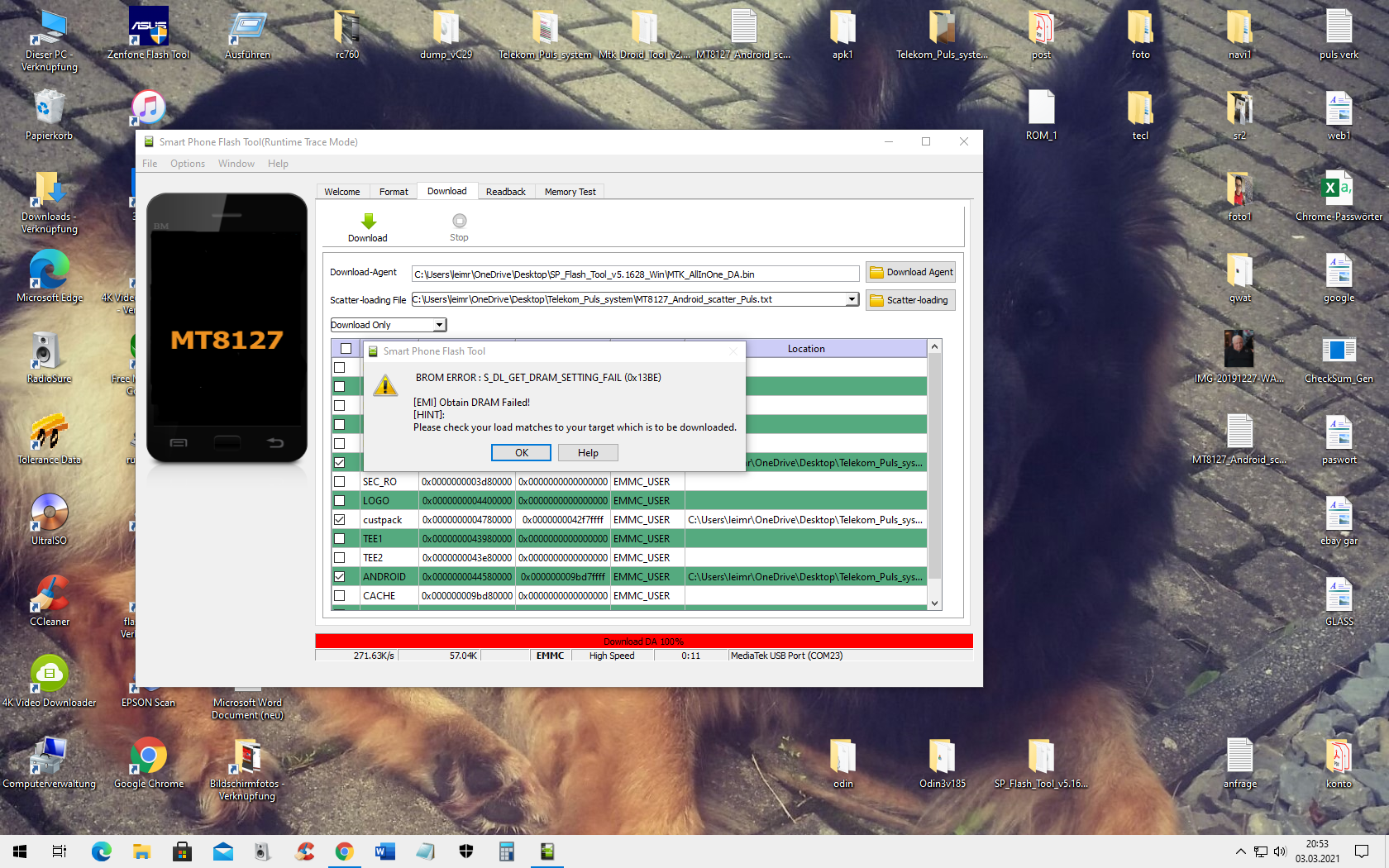Check the TEE2 partition checkbox
Viewport: 1389px width, 868px height.
coord(340,558)
